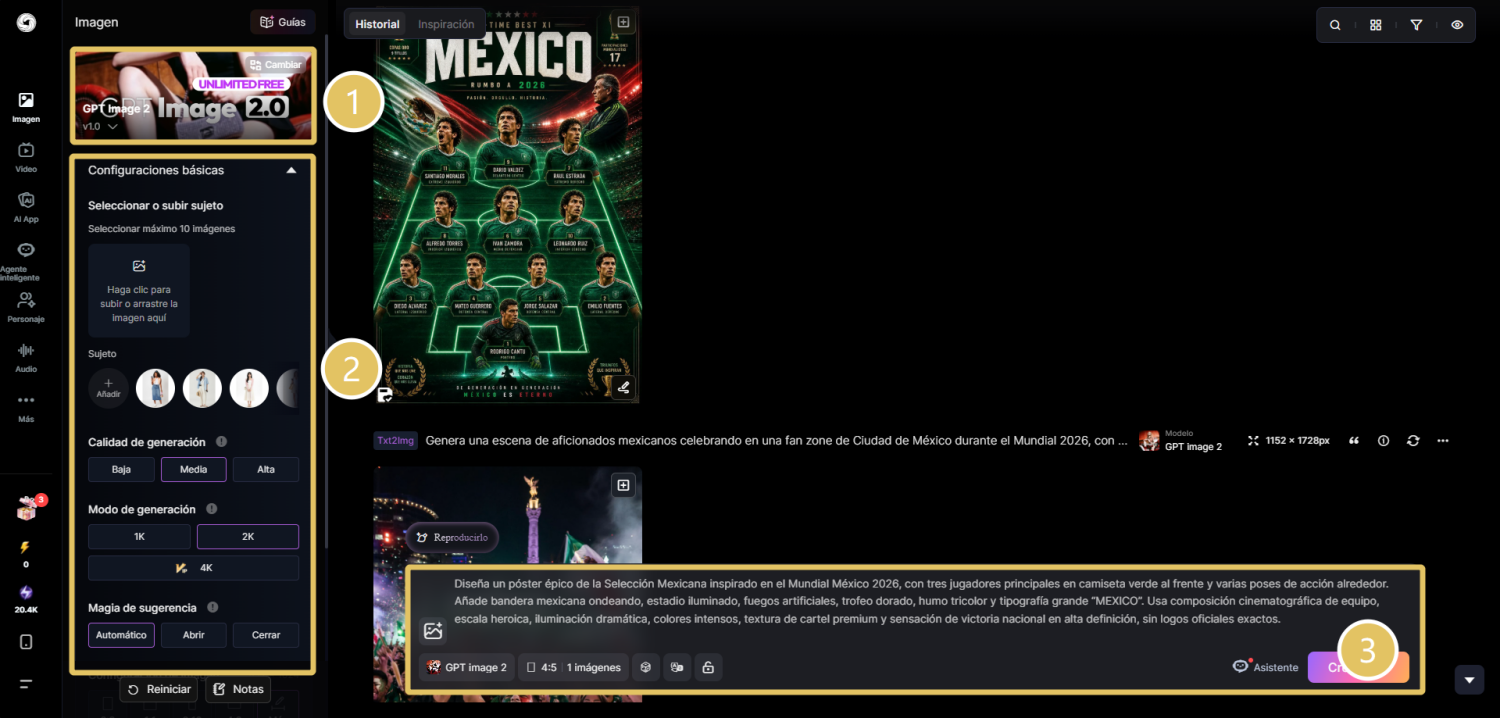Set Magia de sugerencia to Automático
The height and width of the screenshot is (718, 1500).
click(121, 635)
